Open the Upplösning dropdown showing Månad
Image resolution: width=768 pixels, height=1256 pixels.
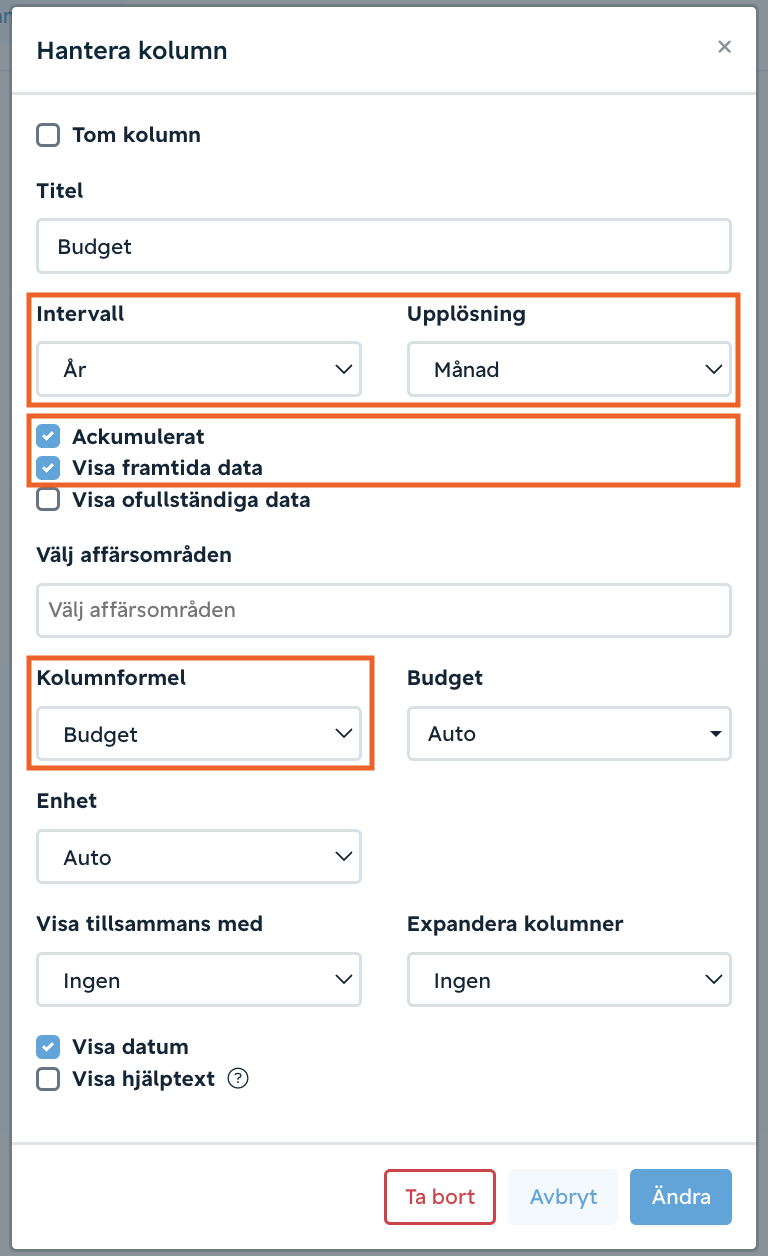point(569,370)
